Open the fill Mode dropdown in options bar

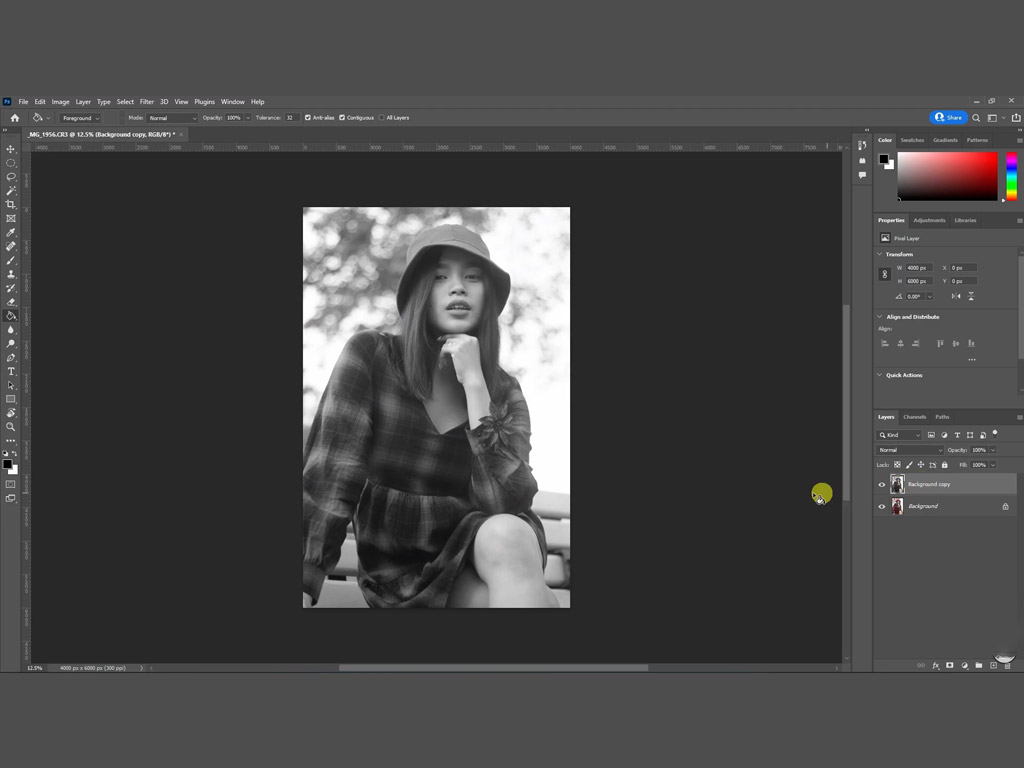[172, 118]
